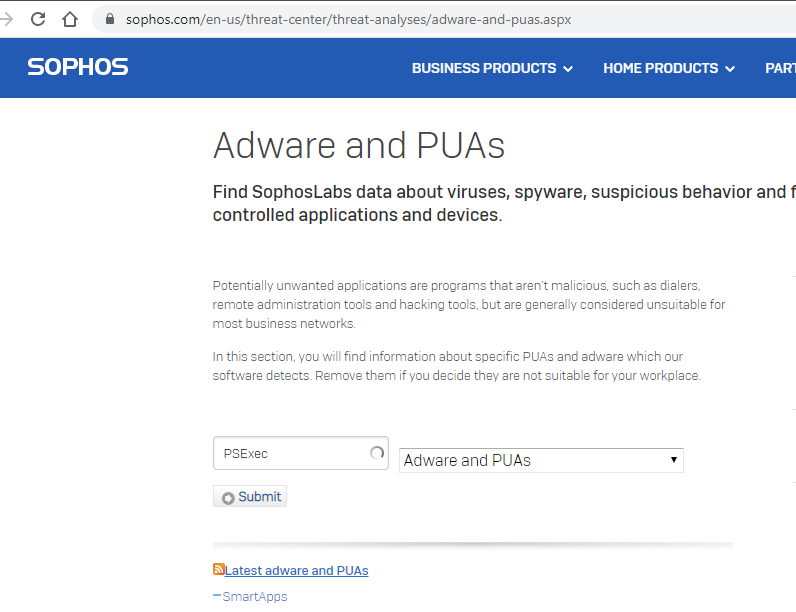Go to the browser home page icon
Image resolution: width=796 pixels, height=612 pixels.
70,19
